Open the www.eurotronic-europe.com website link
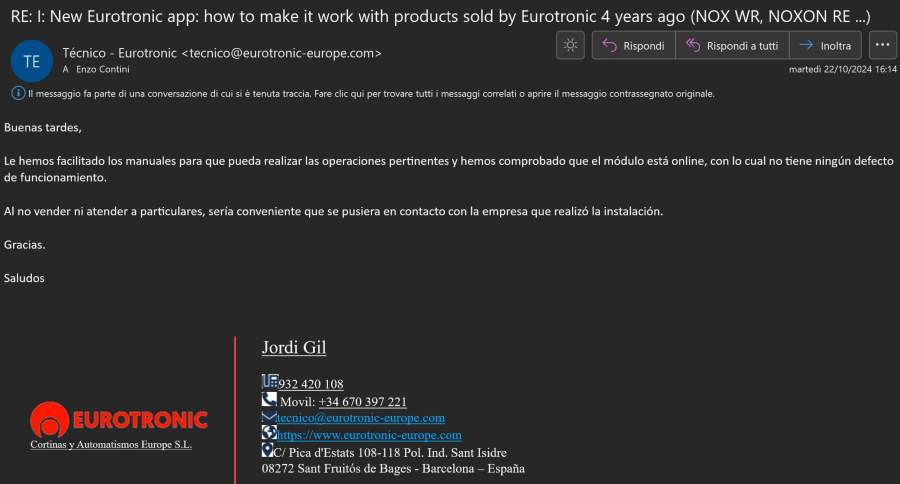This screenshot has height=484, width=900. click(x=369, y=435)
